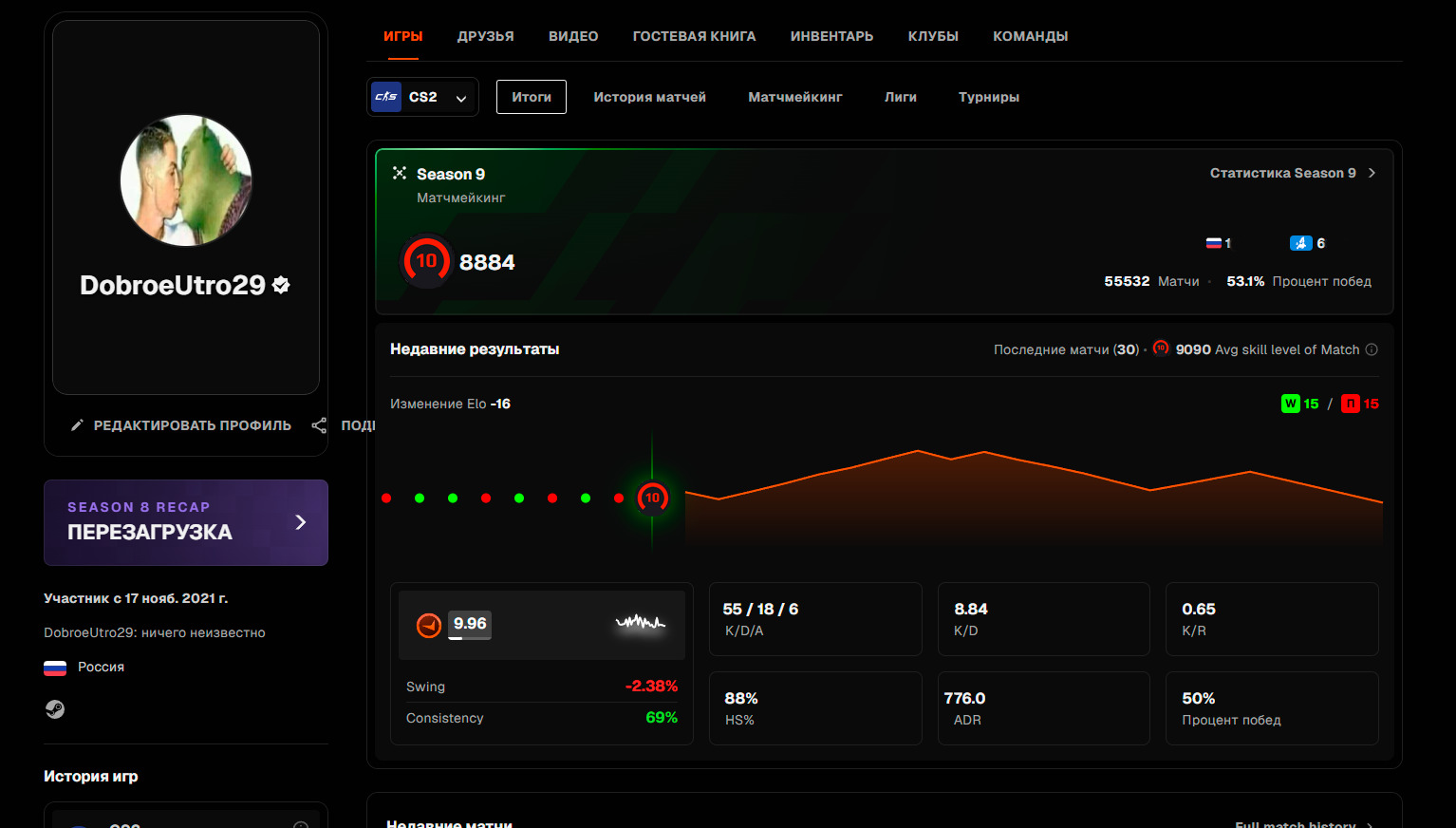Viewport: 1456px width, 828px height.
Task: Click the 9.96 rating value
Action: pyautogui.click(x=470, y=624)
